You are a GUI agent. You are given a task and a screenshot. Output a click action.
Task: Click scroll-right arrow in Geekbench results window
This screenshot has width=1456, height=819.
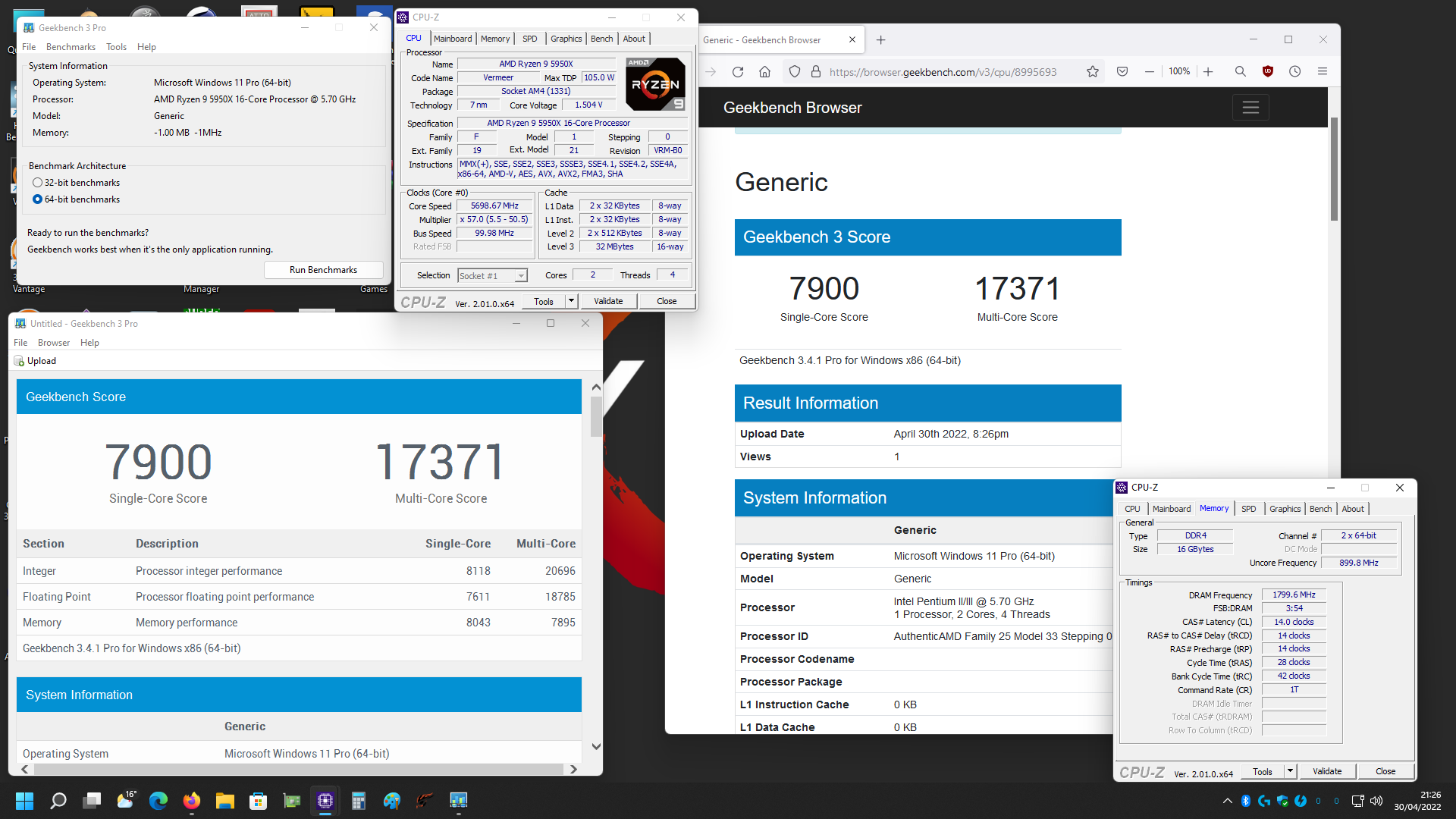(x=573, y=769)
